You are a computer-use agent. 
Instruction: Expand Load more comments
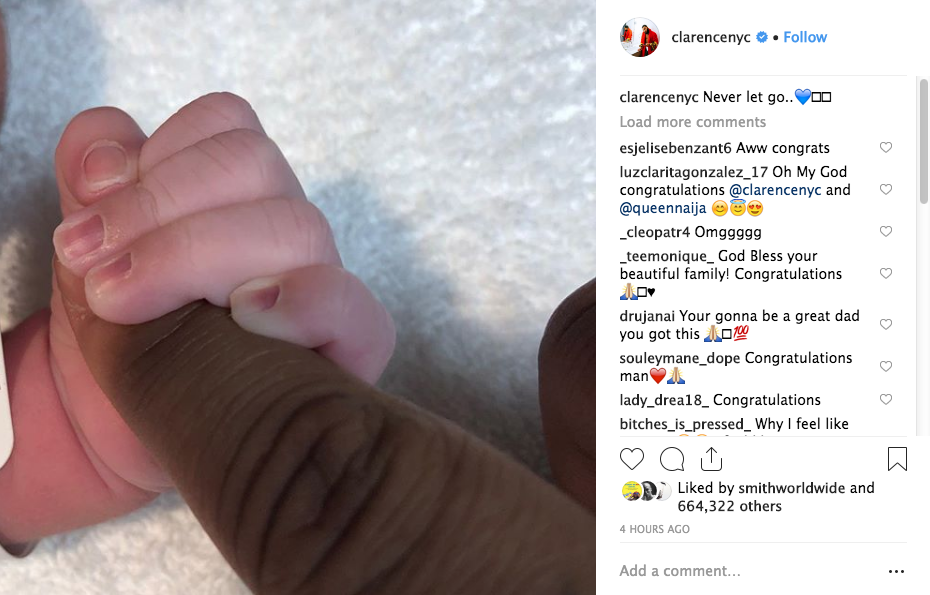click(x=693, y=122)
